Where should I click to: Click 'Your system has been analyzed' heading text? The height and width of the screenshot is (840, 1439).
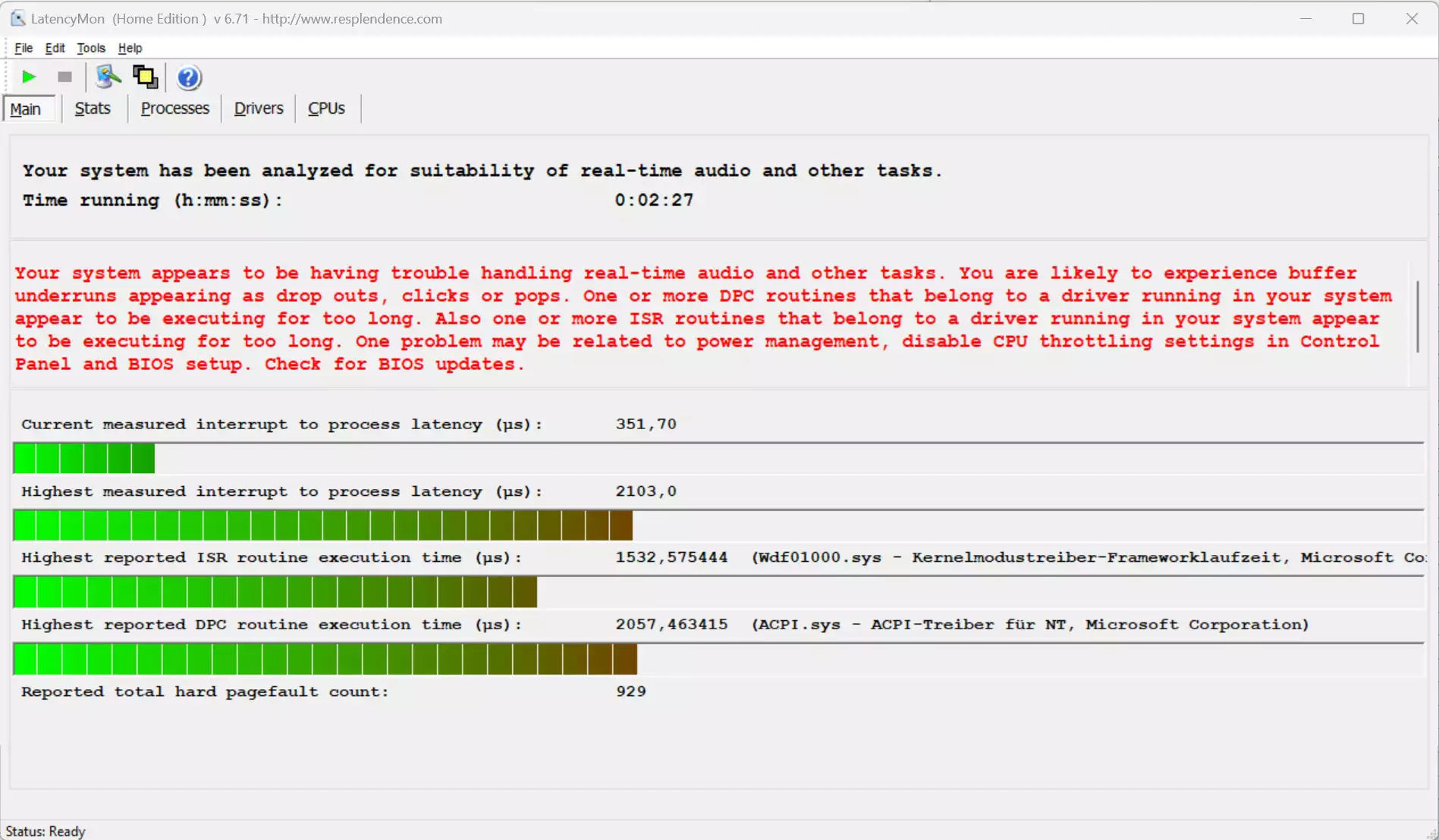tap(482, 171)
